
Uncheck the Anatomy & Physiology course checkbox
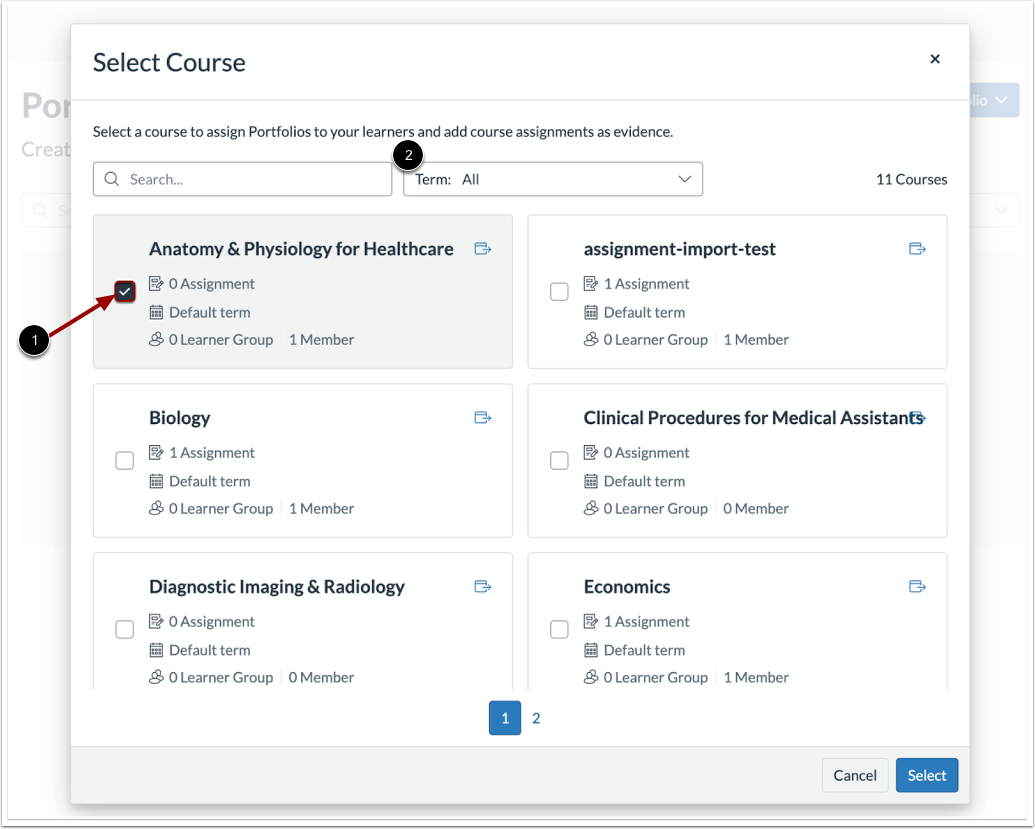tap(124, 291)
